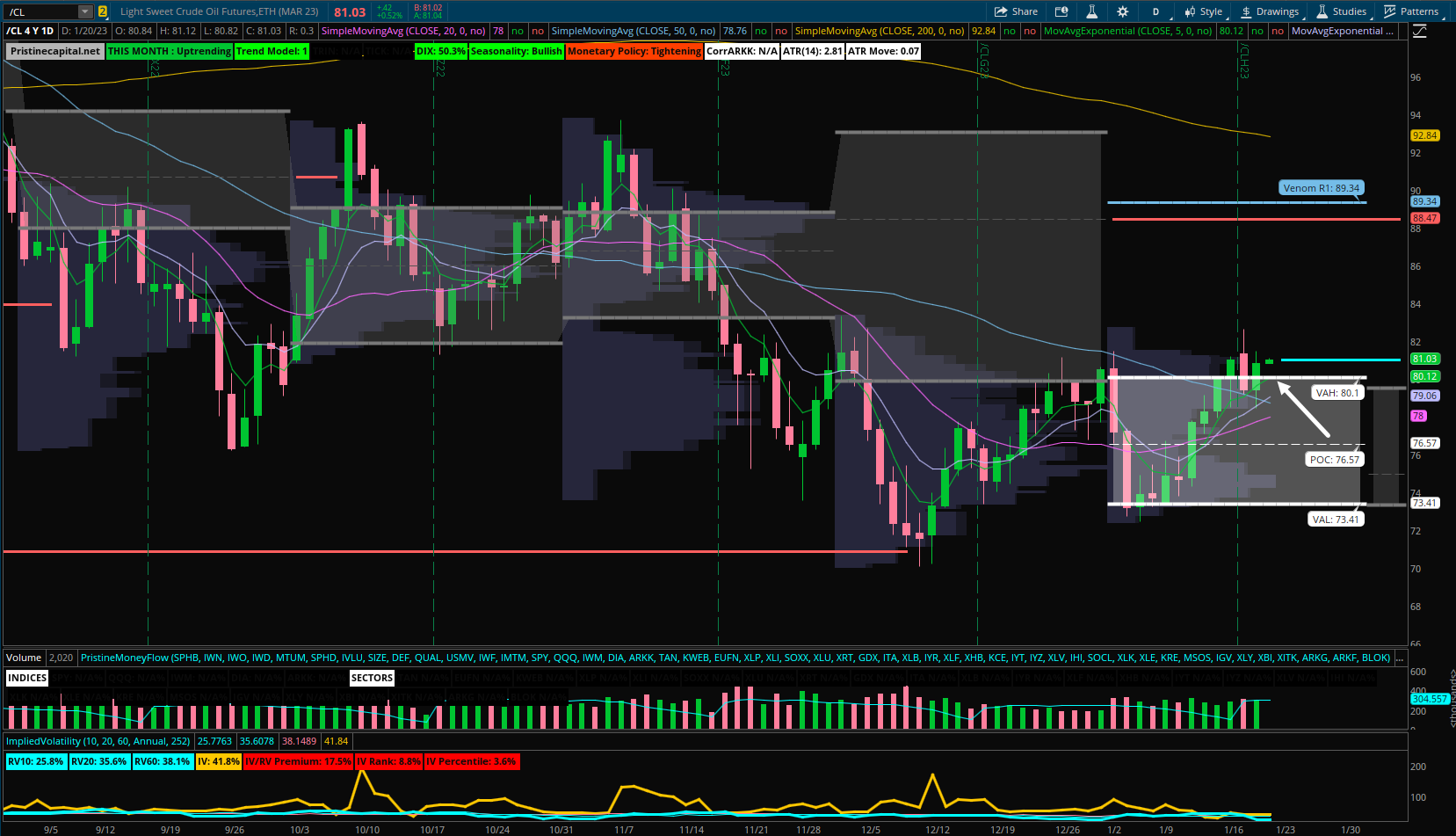This screenshot has width=1456, height=836.
Task: Select SimpleMovingAvg (CLOSE, 50, 0, no) study label
Action: 634,31
